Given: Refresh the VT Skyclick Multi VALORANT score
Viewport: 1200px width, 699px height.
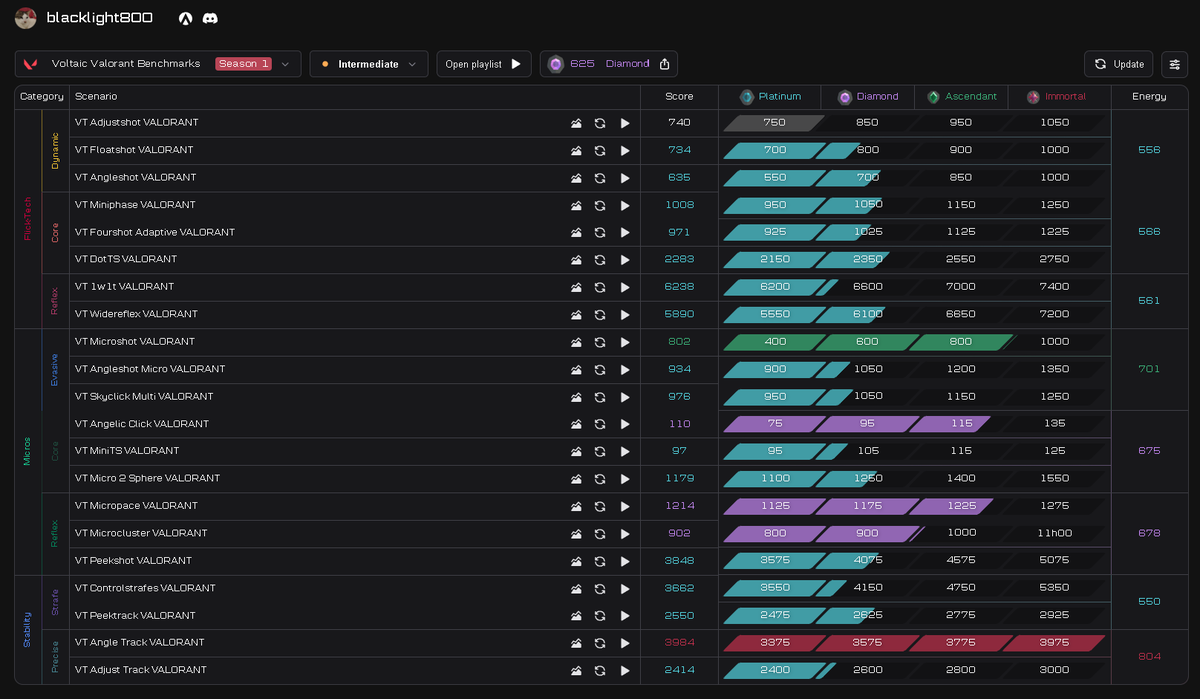Looking at the screenshot, I should click(600, 397).
